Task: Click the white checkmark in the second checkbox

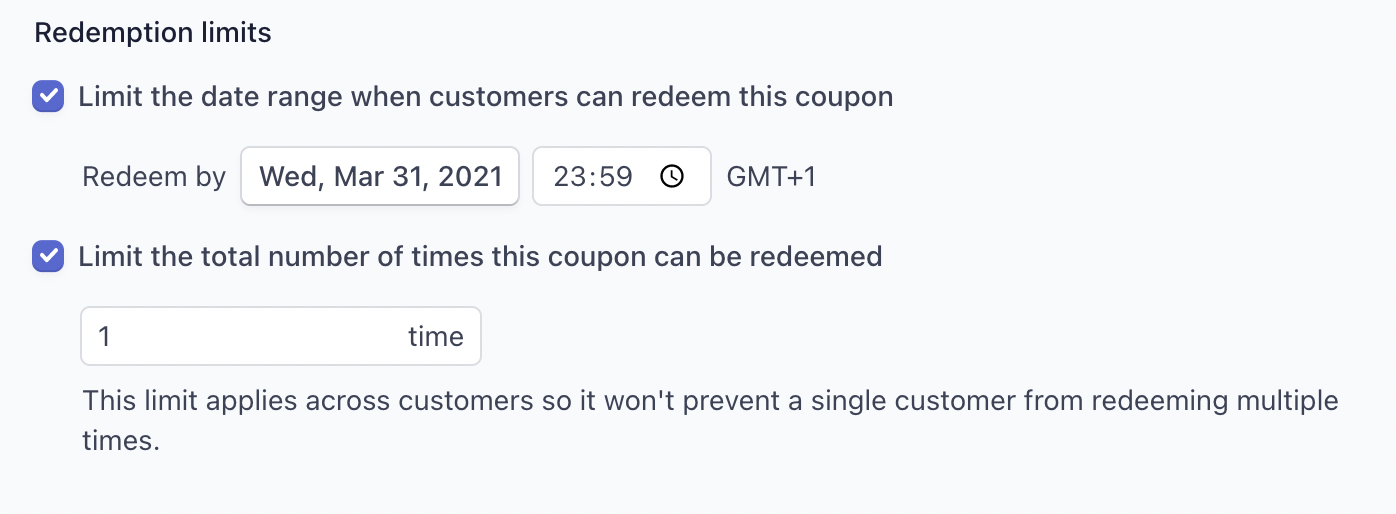Action: point(48,257)
